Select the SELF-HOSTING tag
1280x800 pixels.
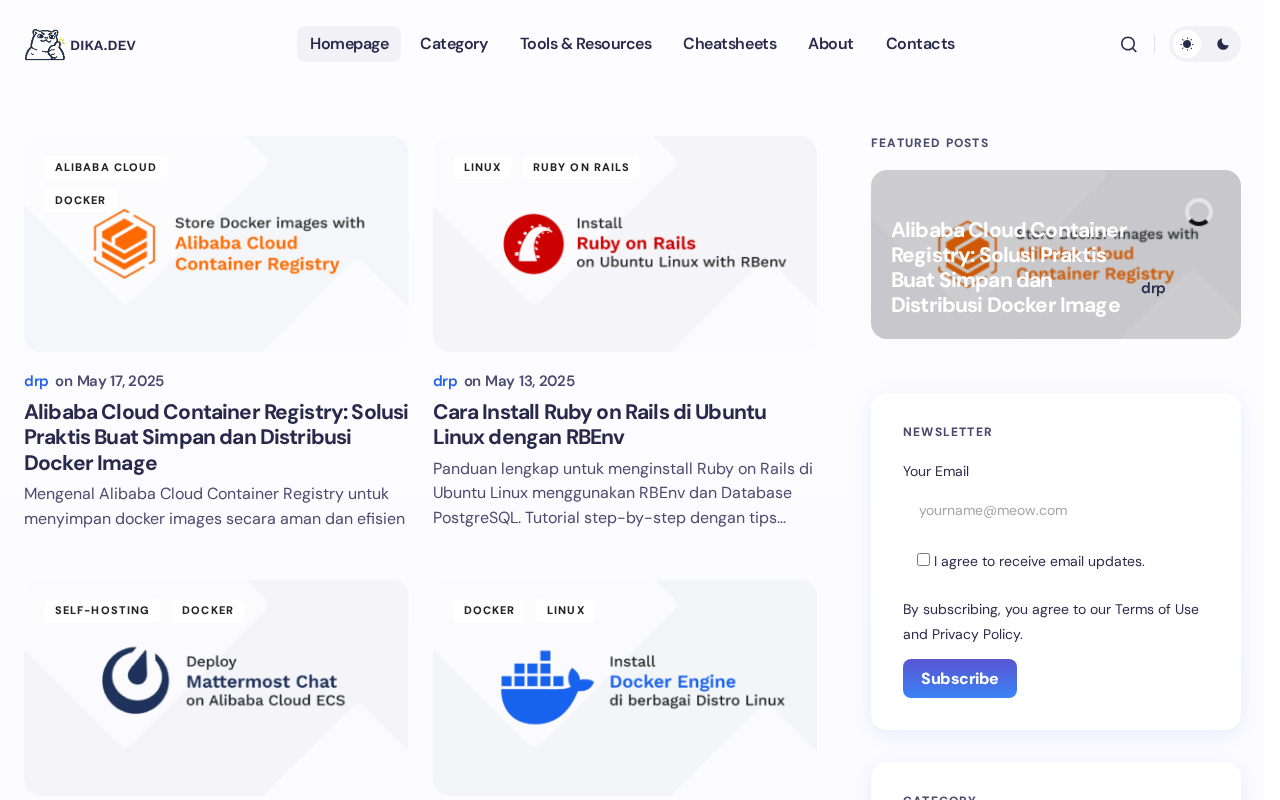click(102, 610)
